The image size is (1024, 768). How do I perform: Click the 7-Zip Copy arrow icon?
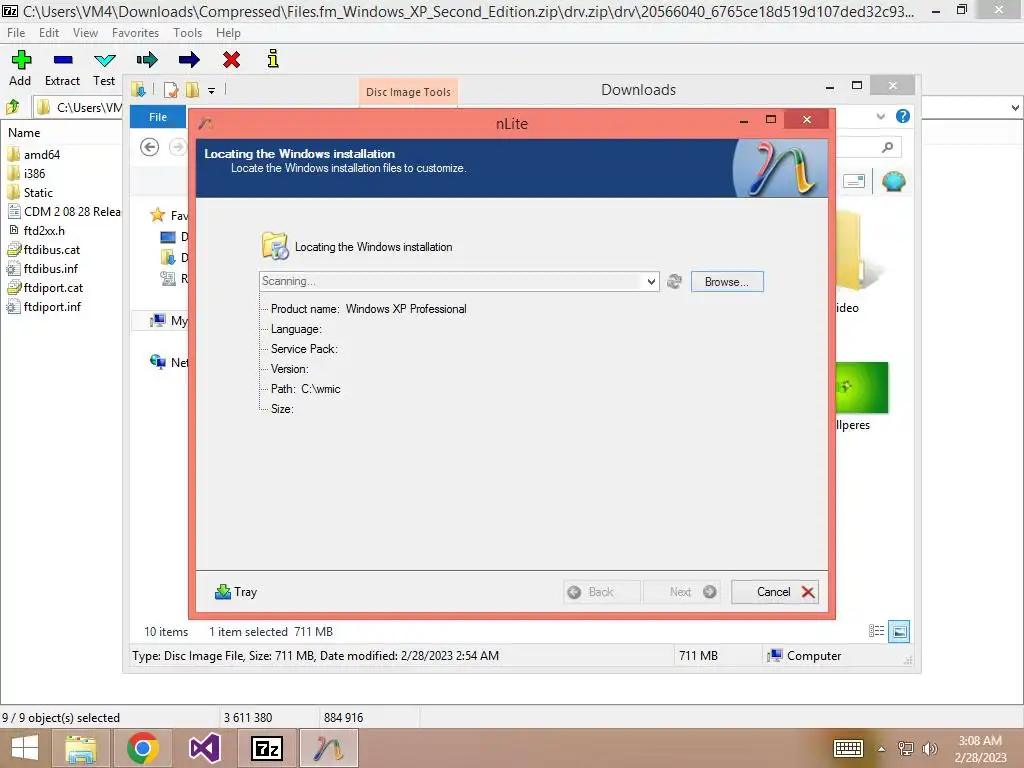pyautogui.click(x=147, y=60)
